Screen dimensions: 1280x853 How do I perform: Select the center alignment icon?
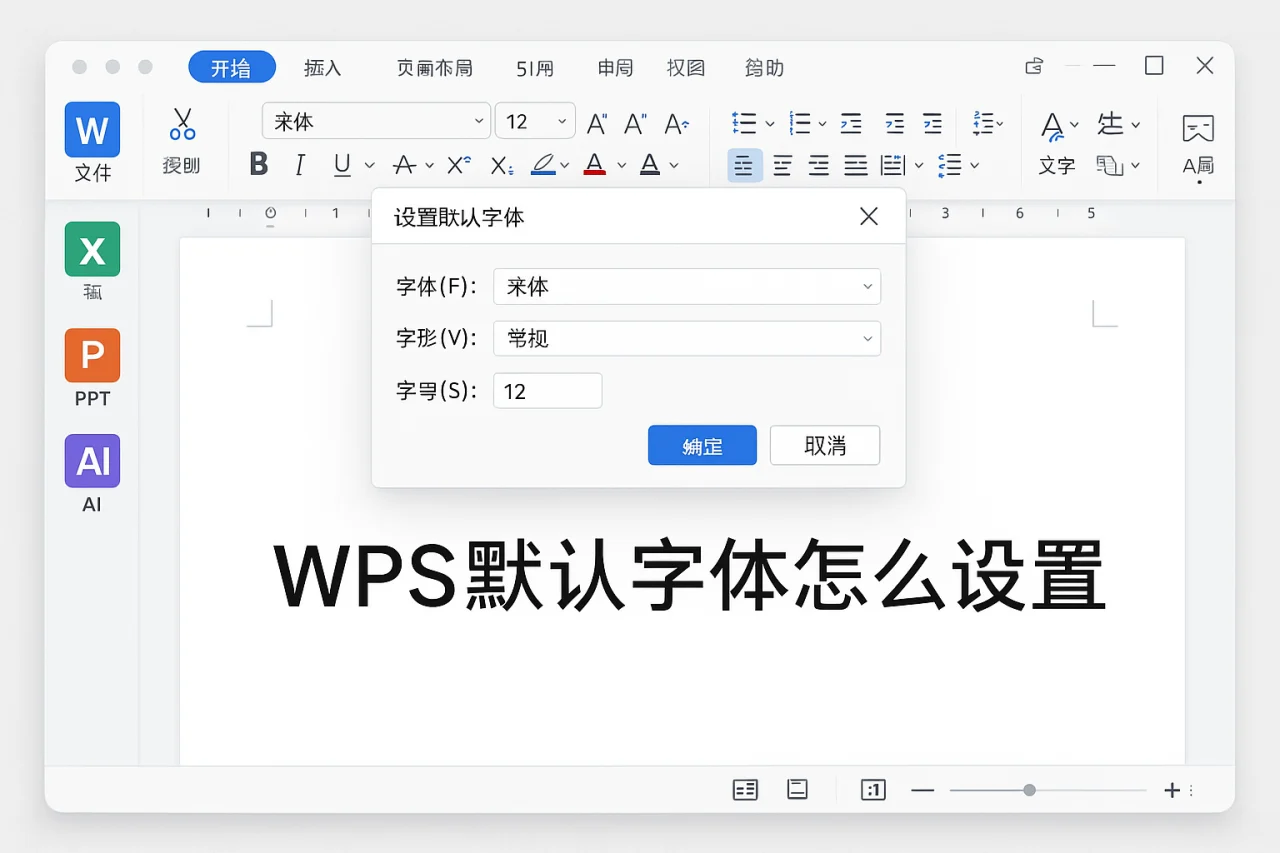click(x=782, y=164)
